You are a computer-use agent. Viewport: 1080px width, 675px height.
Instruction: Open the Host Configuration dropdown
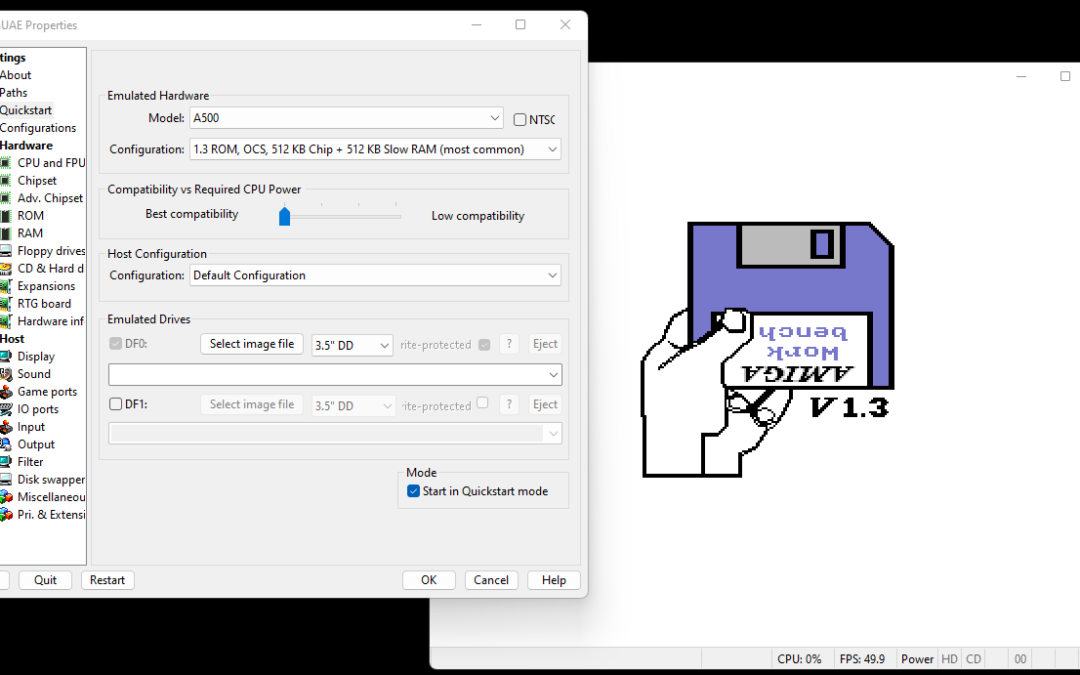375,276
